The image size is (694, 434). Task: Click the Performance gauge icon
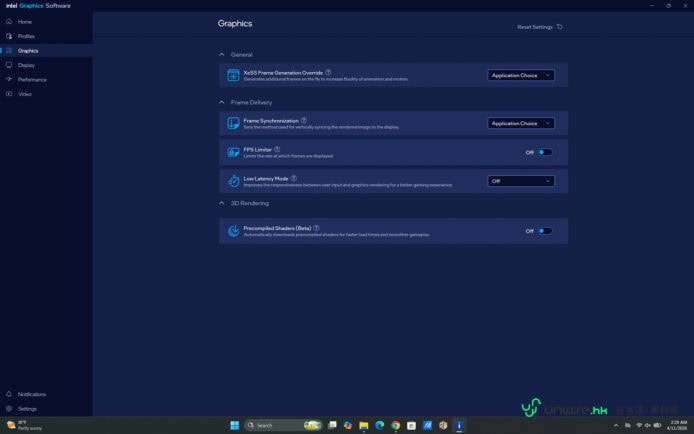point(9,79)
